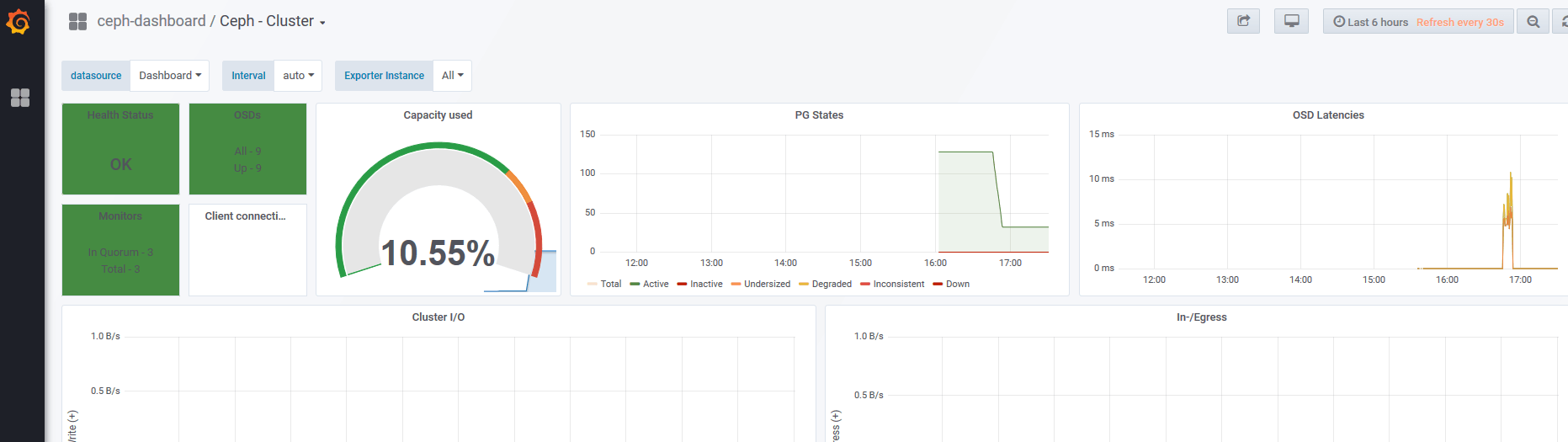Click the ceph-dashboard folder link
This screenshot has height=442, width=1568.
pos(151,21)
